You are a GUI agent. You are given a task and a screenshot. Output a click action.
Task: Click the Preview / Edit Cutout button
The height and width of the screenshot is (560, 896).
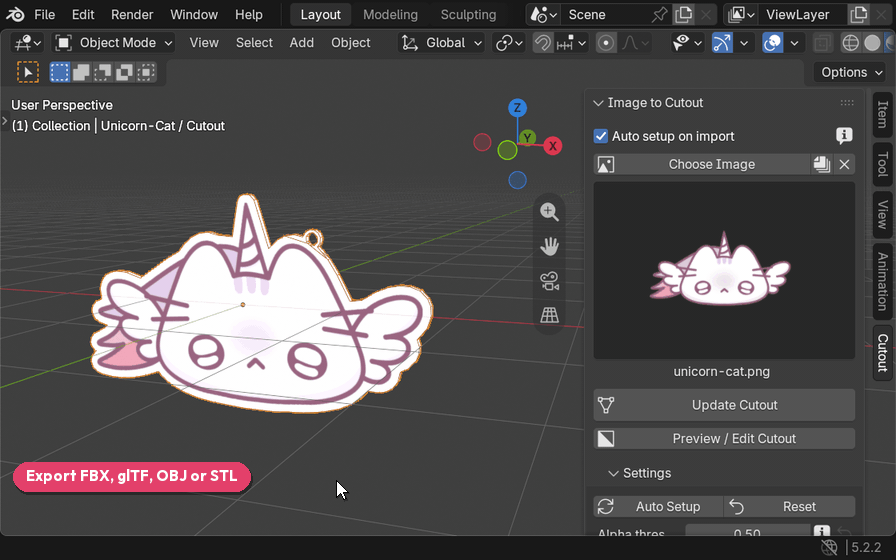[724, 439]
